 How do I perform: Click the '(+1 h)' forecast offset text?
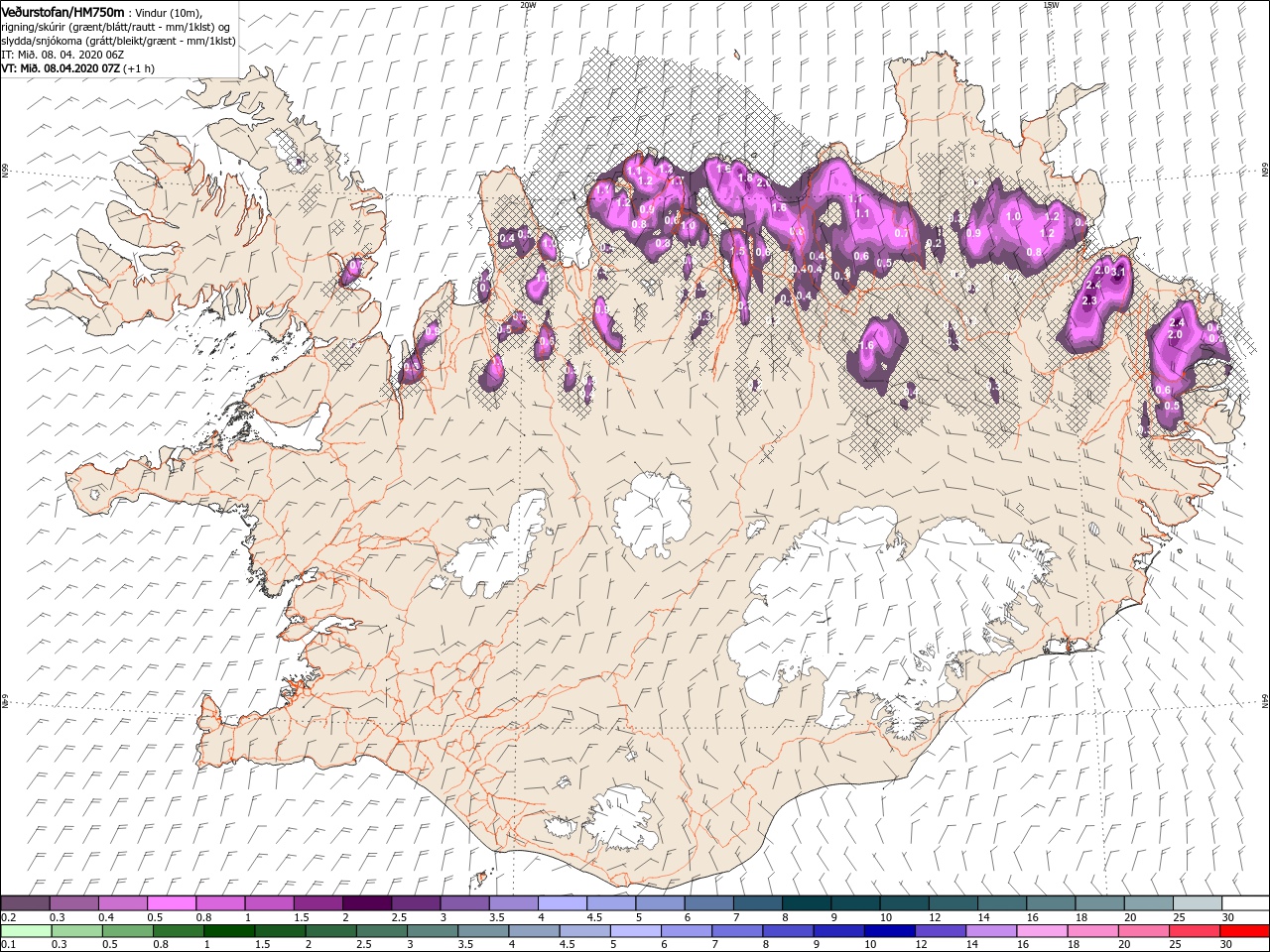click(140, 67)
